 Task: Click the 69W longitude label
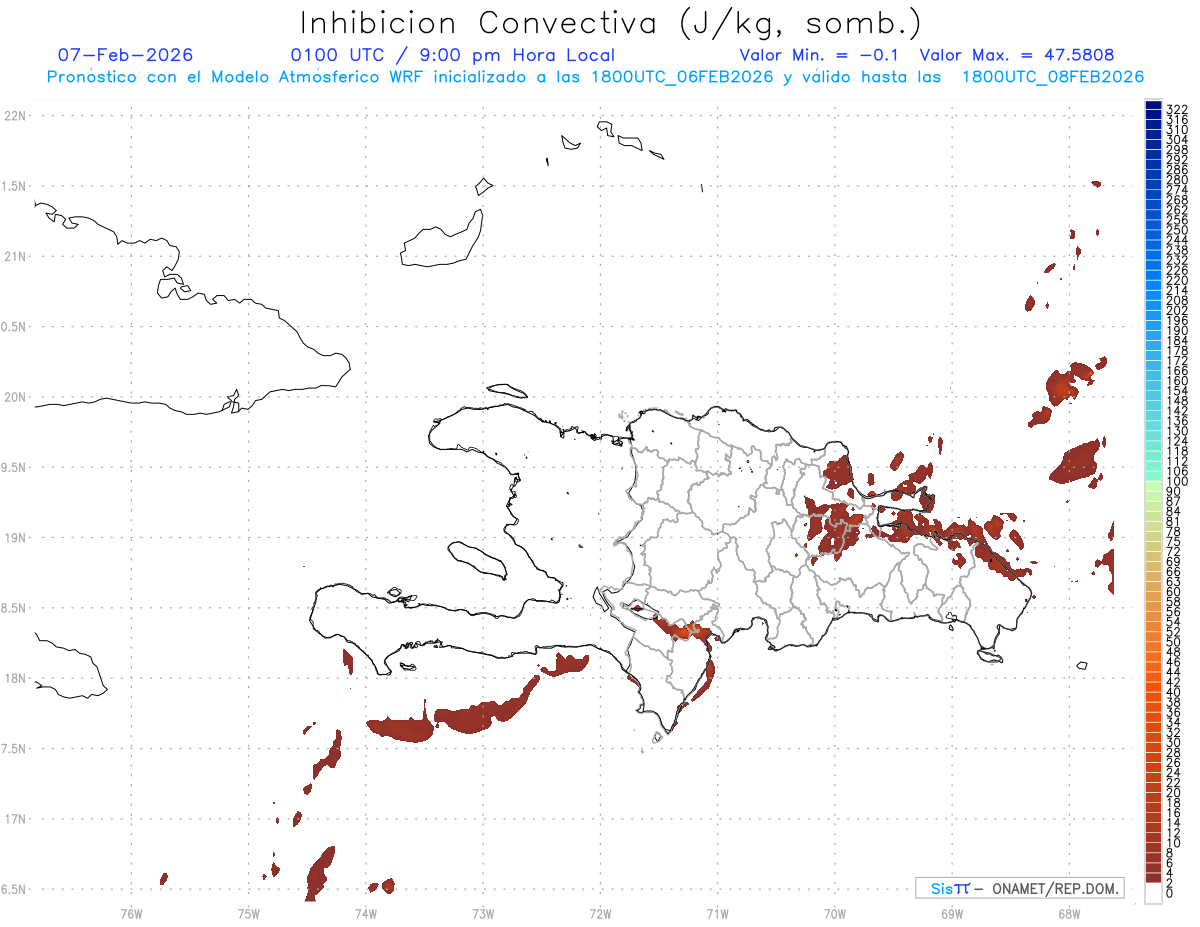952,912
